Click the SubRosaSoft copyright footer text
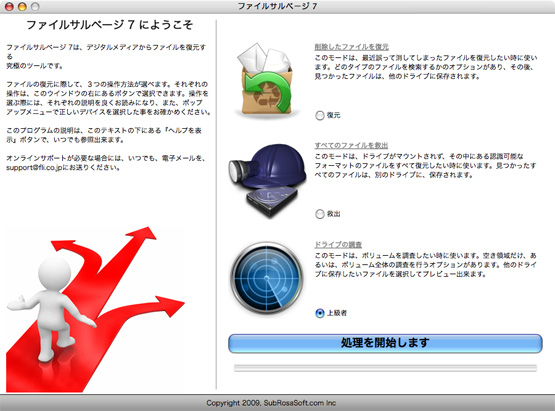The width and height of the screenshot is (555, 411). 271,403
